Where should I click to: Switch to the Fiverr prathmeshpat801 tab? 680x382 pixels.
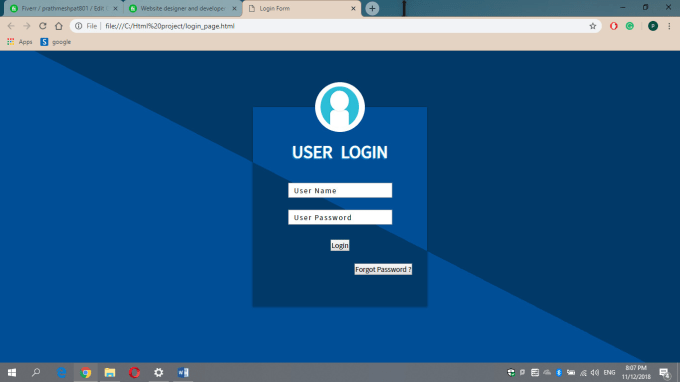coord(63,9)
